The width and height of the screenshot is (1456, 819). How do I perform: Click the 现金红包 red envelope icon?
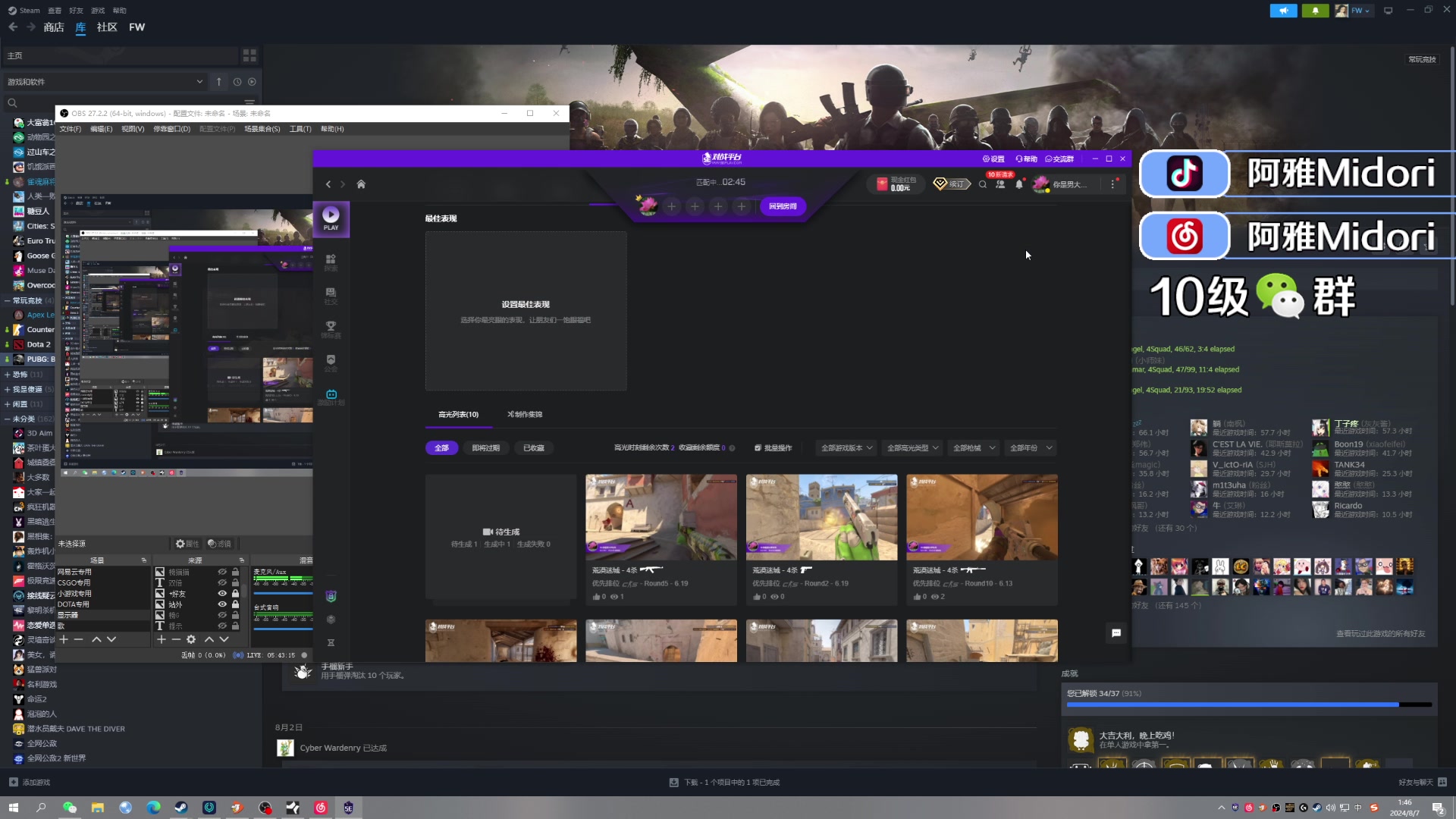click(882, 184)
